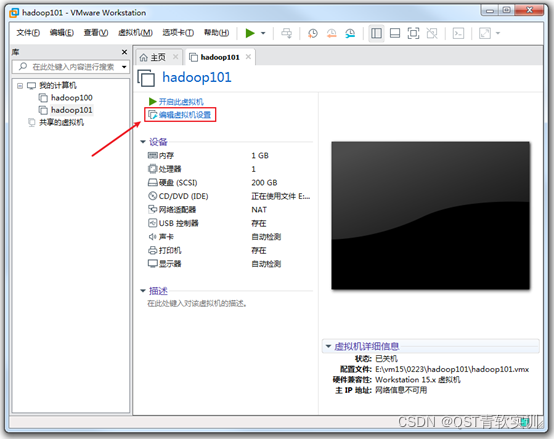Click the config file path hadoop101.vmx
Screen dimensions: 554x439
(452, 369)
